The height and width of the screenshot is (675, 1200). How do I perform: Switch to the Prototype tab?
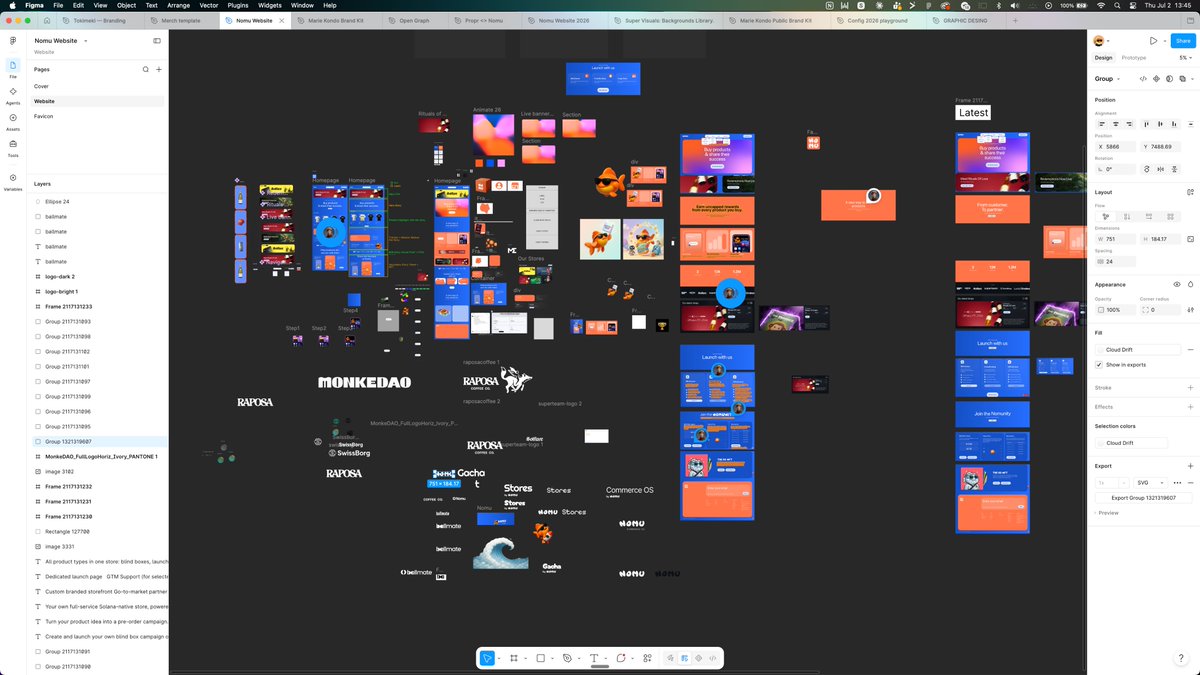coord(1134,58)
